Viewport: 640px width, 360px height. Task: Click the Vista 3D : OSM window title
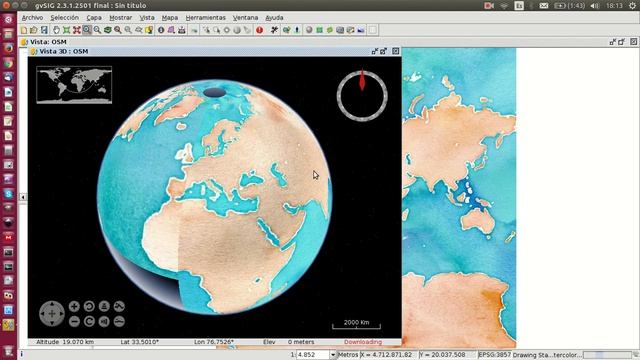64,51
